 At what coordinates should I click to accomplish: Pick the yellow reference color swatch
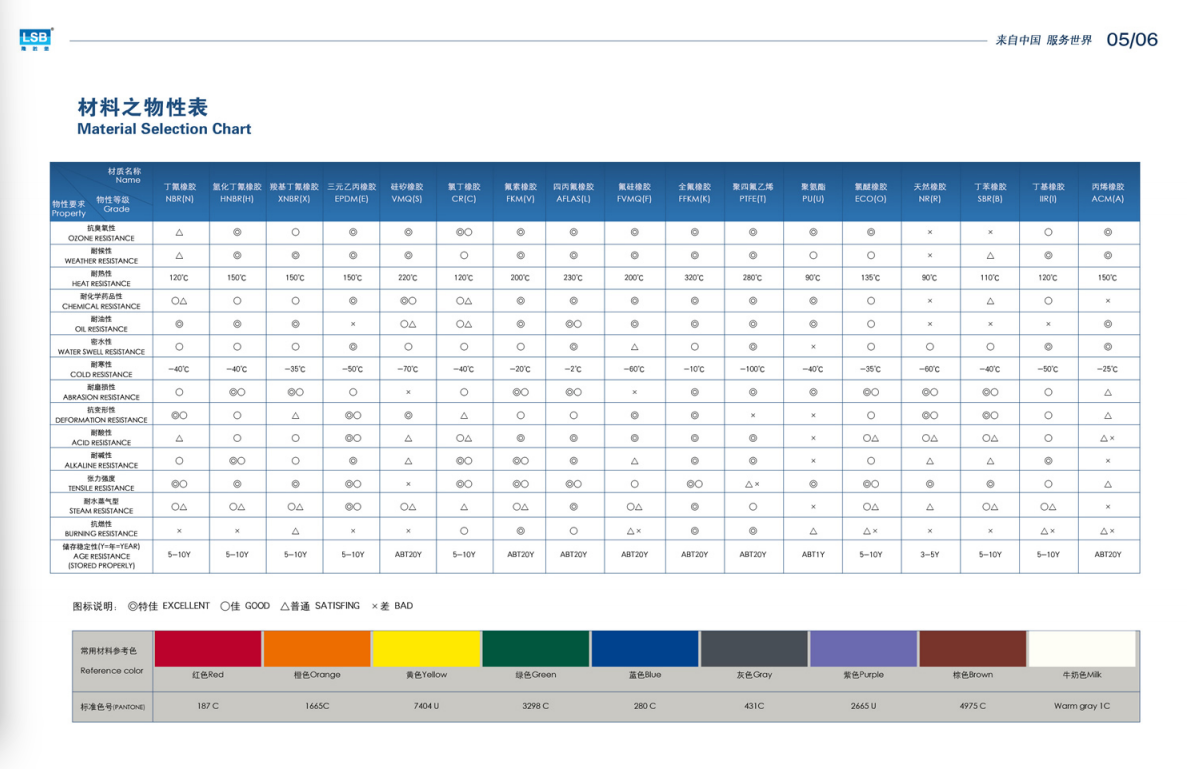coord(426,649)
